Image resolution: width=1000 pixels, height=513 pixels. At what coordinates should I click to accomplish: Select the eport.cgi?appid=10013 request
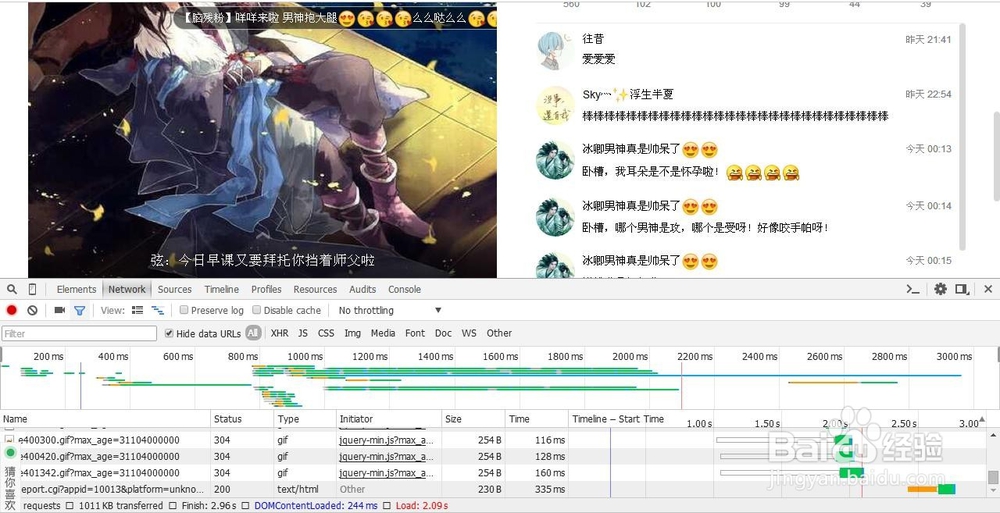coord(493,489)
